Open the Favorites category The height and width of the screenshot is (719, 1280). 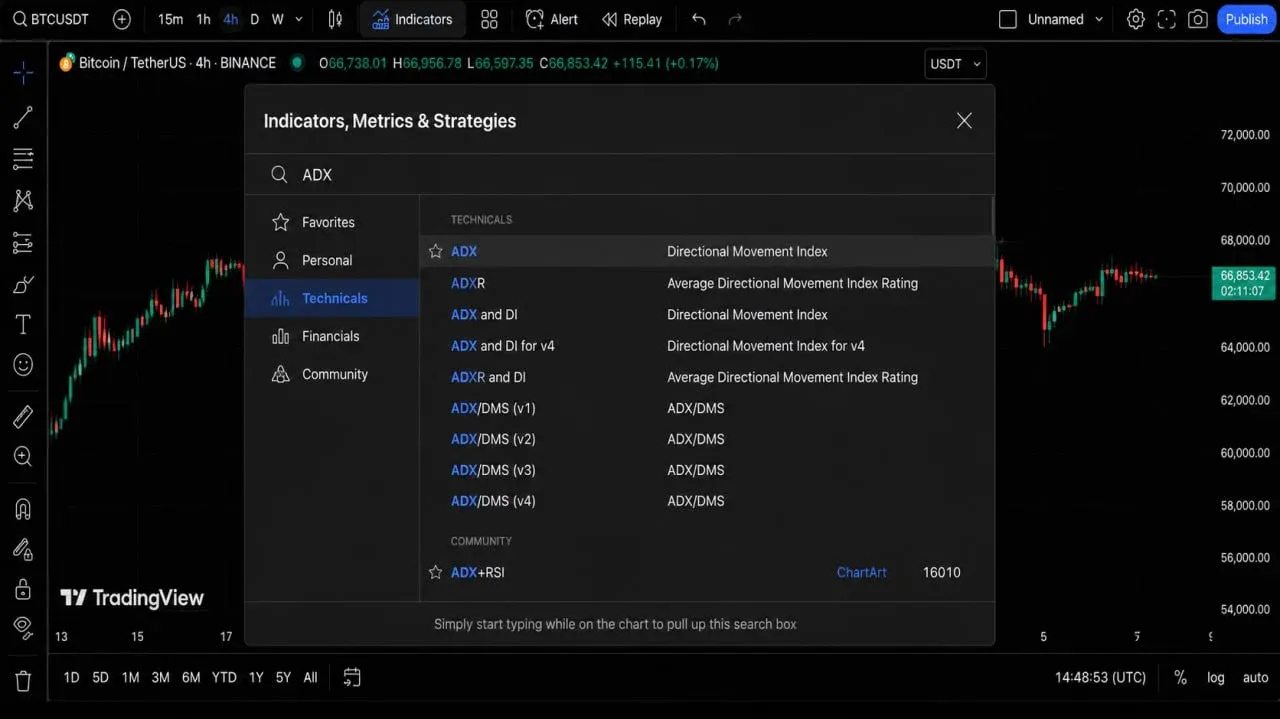tap(332, 222)
